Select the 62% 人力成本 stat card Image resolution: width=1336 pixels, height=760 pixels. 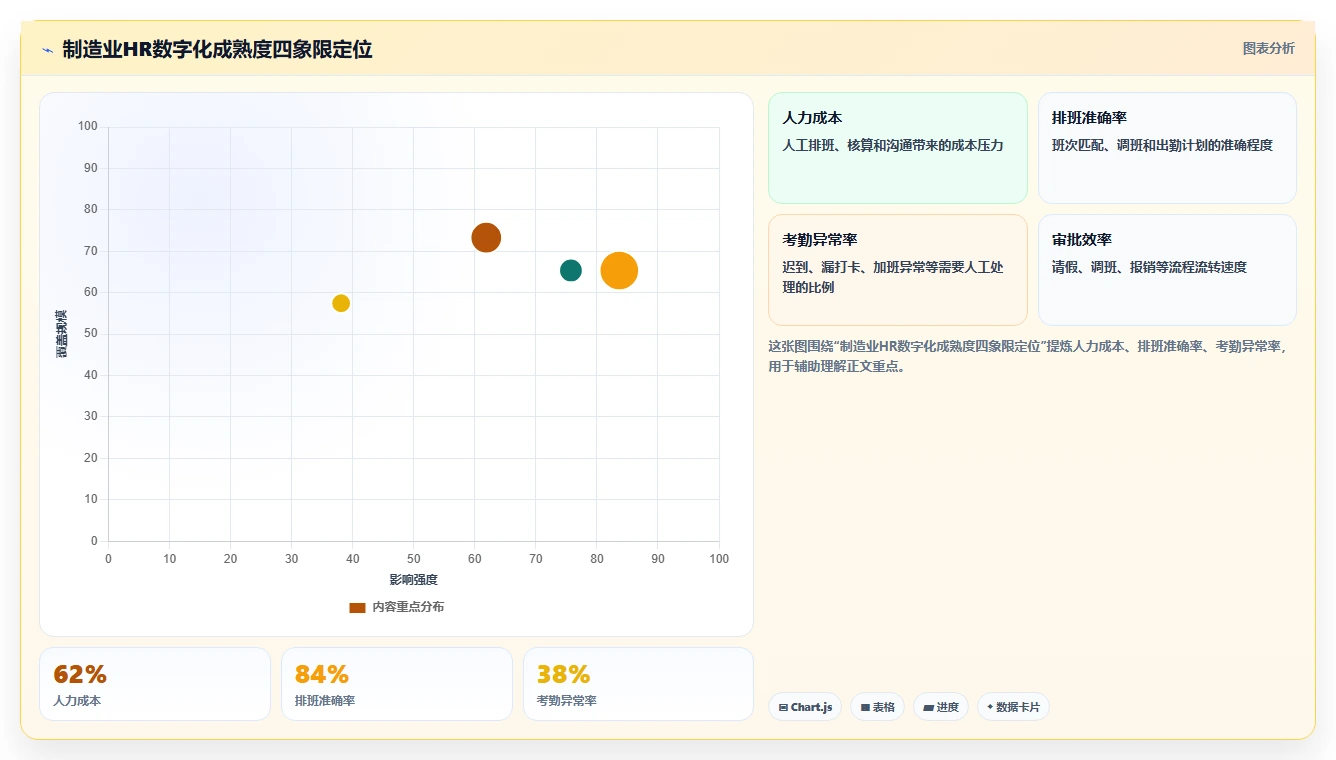pyautogui.click(x=155, y=684)
